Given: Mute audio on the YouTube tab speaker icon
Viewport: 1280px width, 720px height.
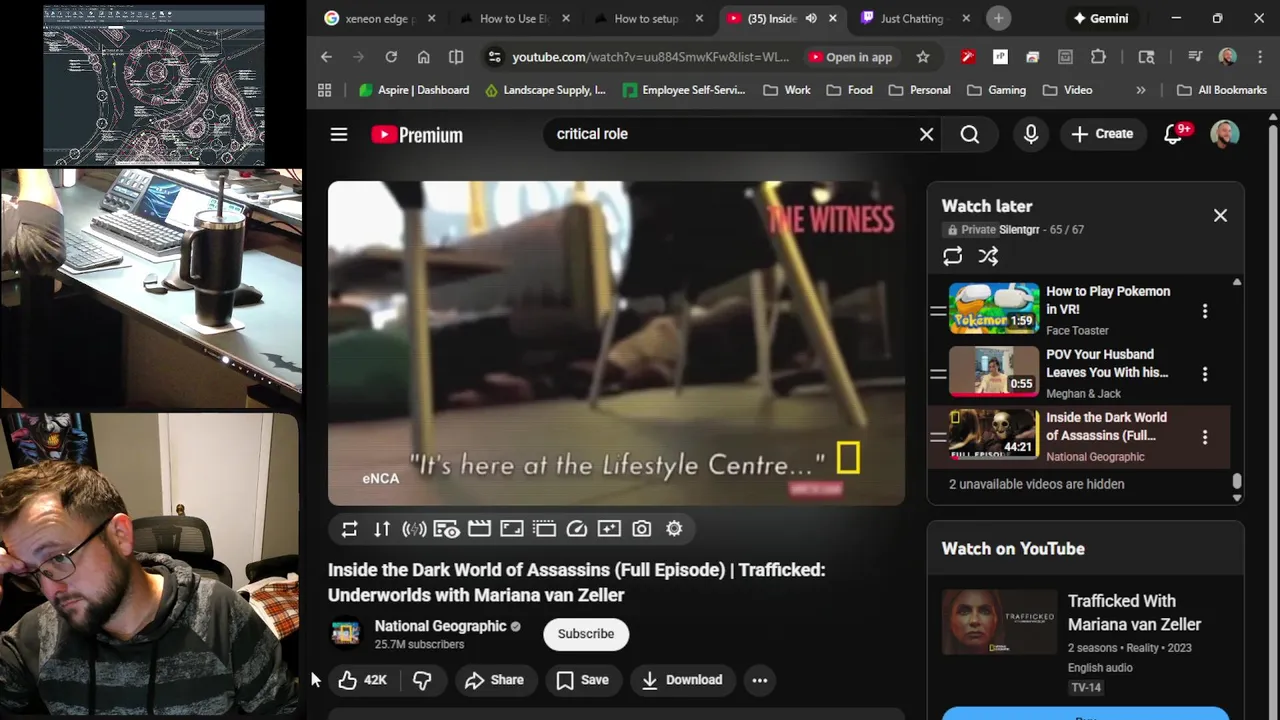Looking at the screenshot, I should [x=811, y=18].
